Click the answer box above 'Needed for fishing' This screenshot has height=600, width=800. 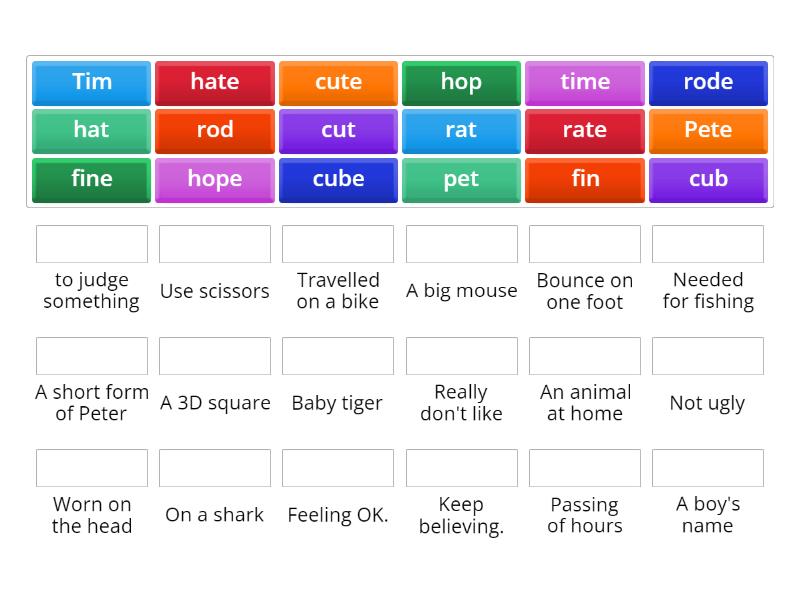click(x=708, y=243)
